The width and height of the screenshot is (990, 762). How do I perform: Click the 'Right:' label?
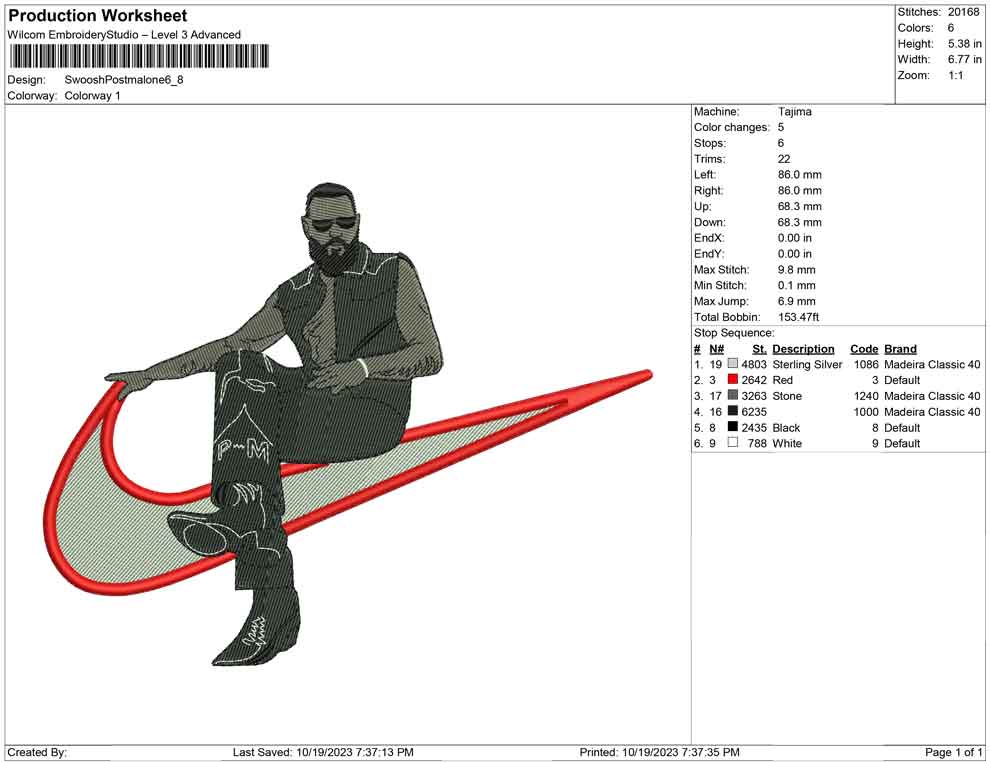tap(708, 191)
